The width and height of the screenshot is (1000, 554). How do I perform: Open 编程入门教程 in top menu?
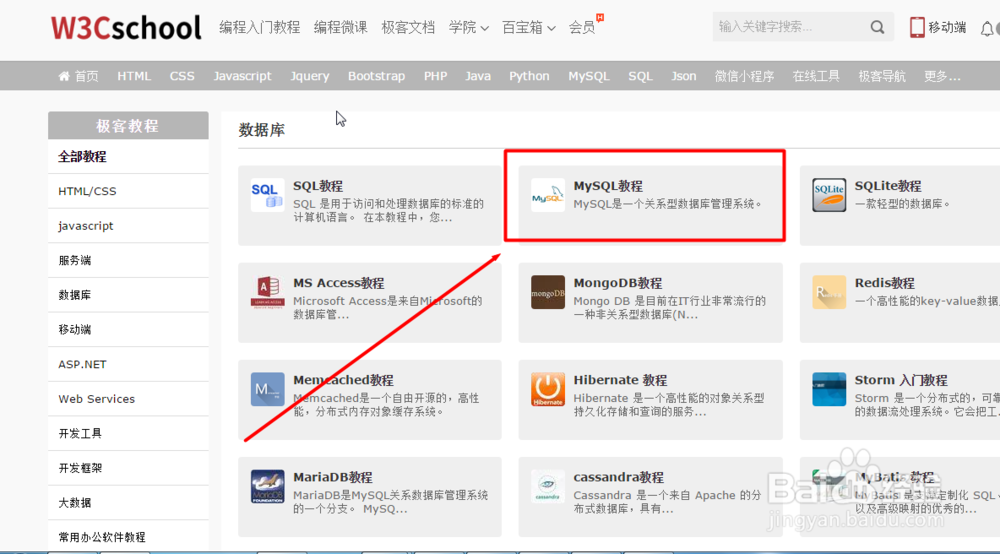[260, 27]
